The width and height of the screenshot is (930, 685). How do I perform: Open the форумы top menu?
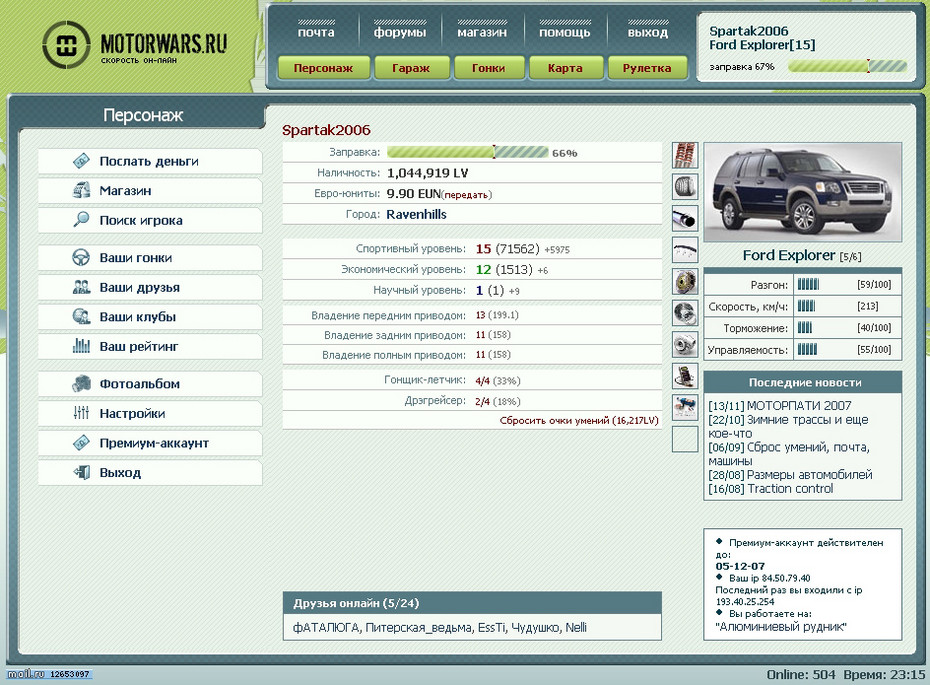pyautogui.click(x=400, y=32)
